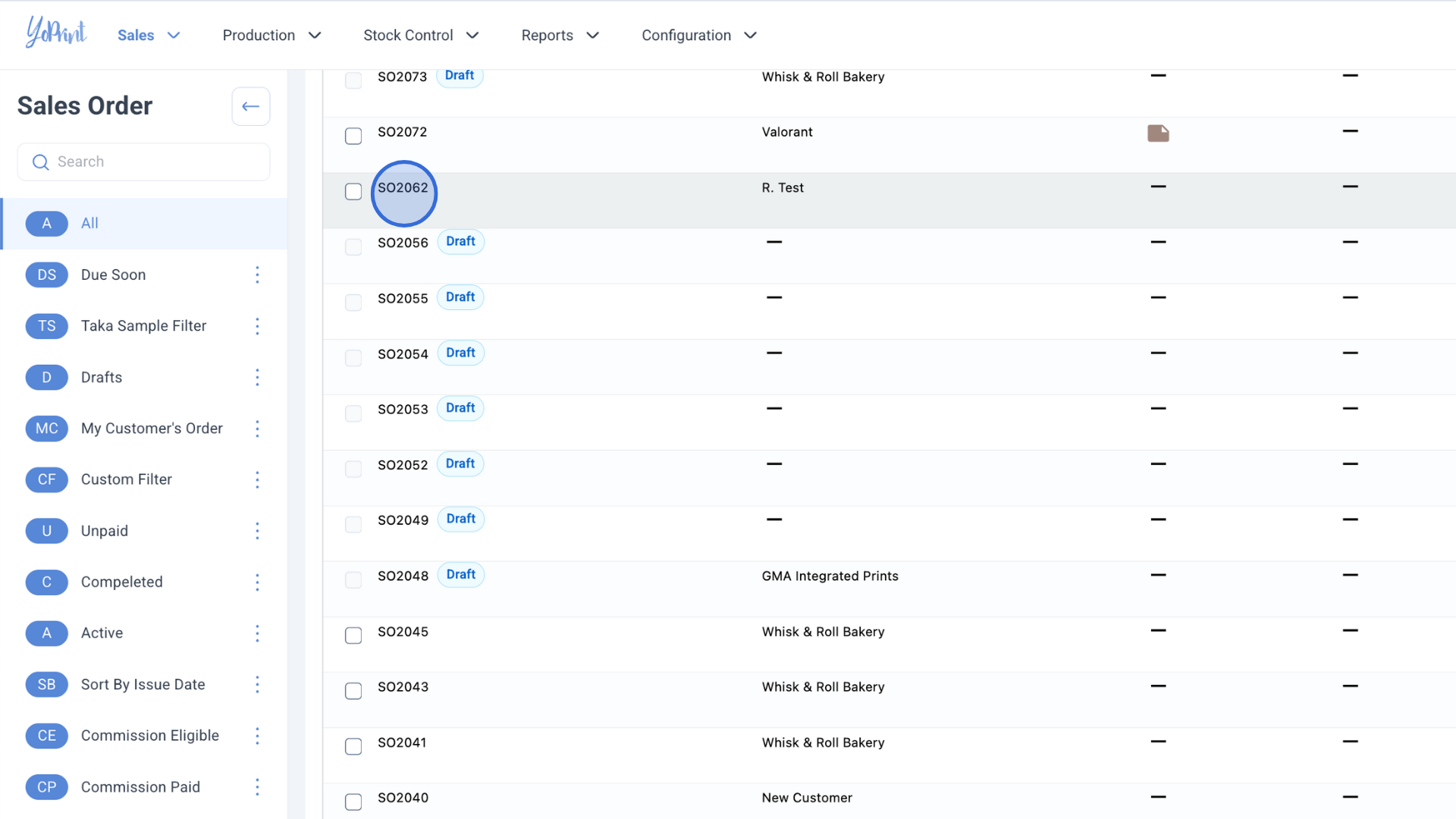Check the box for order SO2072
1456x819 pixels.
click(x=353, y=136)
